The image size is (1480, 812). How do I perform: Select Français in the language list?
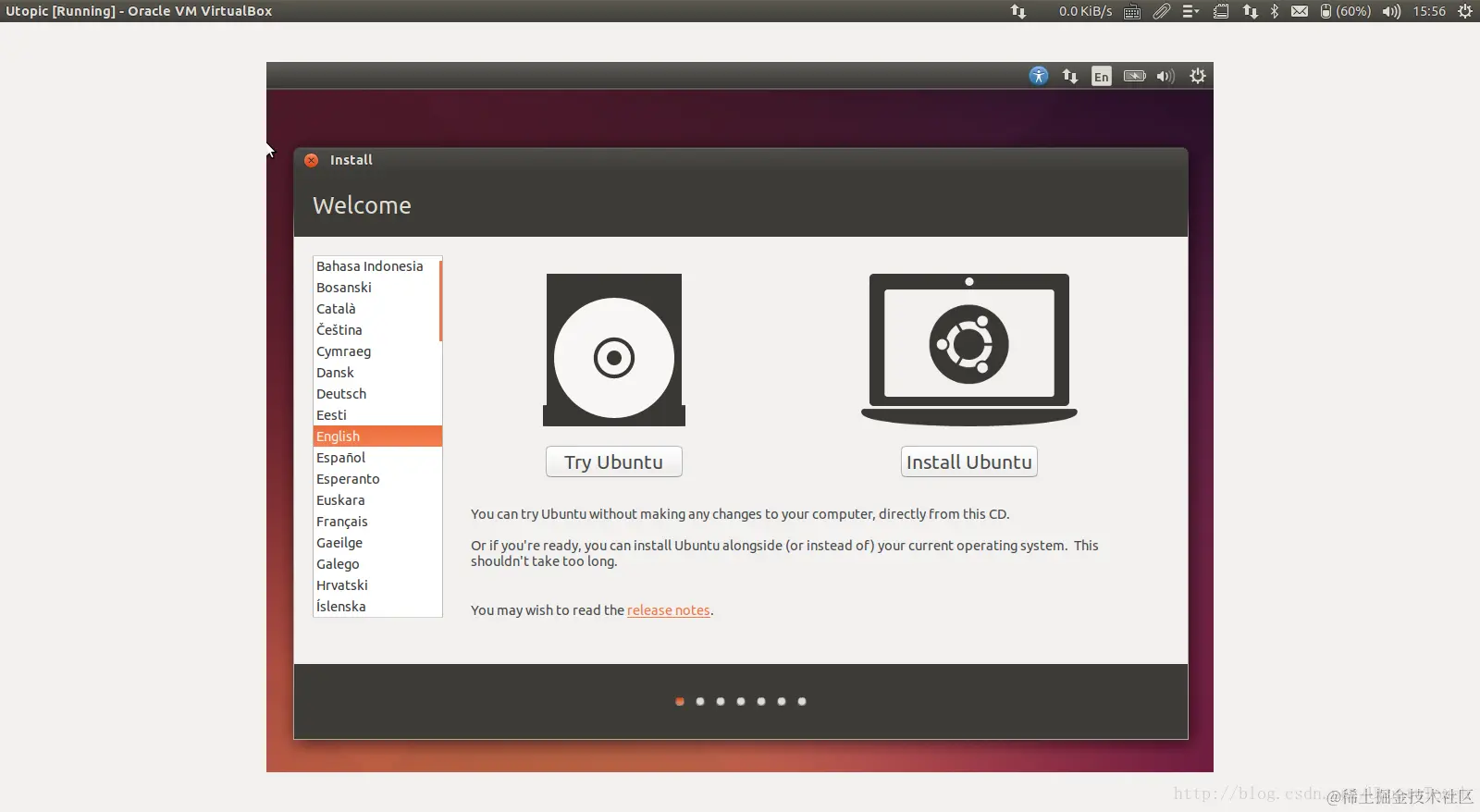[376, 522]
